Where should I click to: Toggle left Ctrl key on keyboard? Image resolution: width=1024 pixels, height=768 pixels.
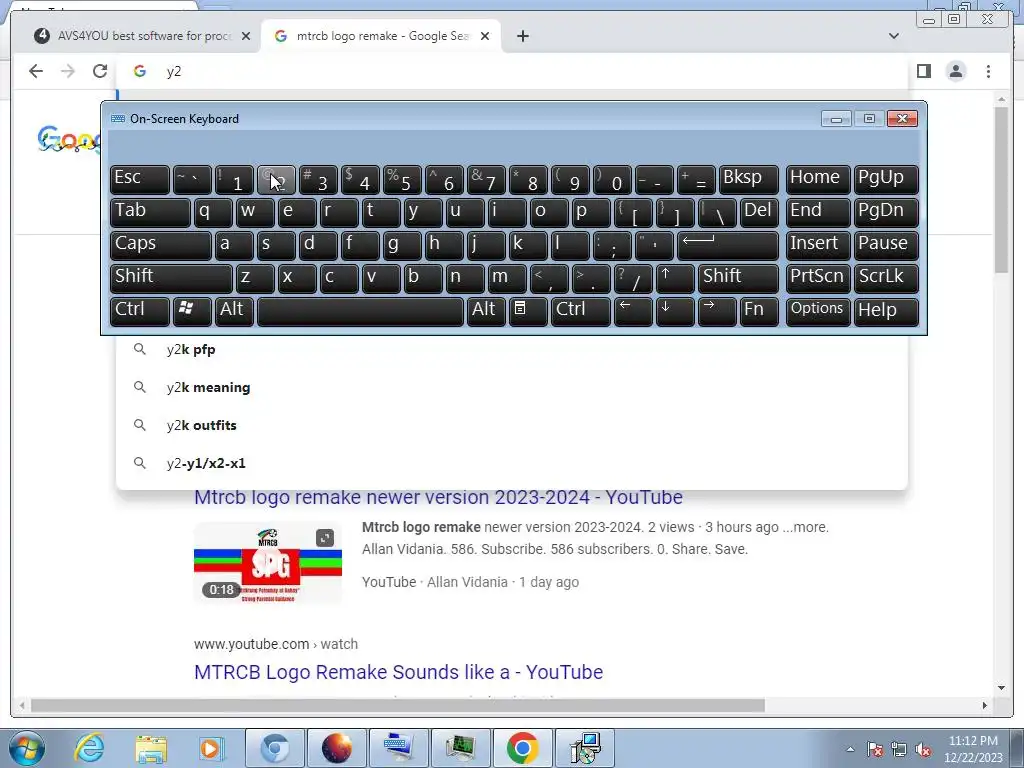click(x=140, y=311)
